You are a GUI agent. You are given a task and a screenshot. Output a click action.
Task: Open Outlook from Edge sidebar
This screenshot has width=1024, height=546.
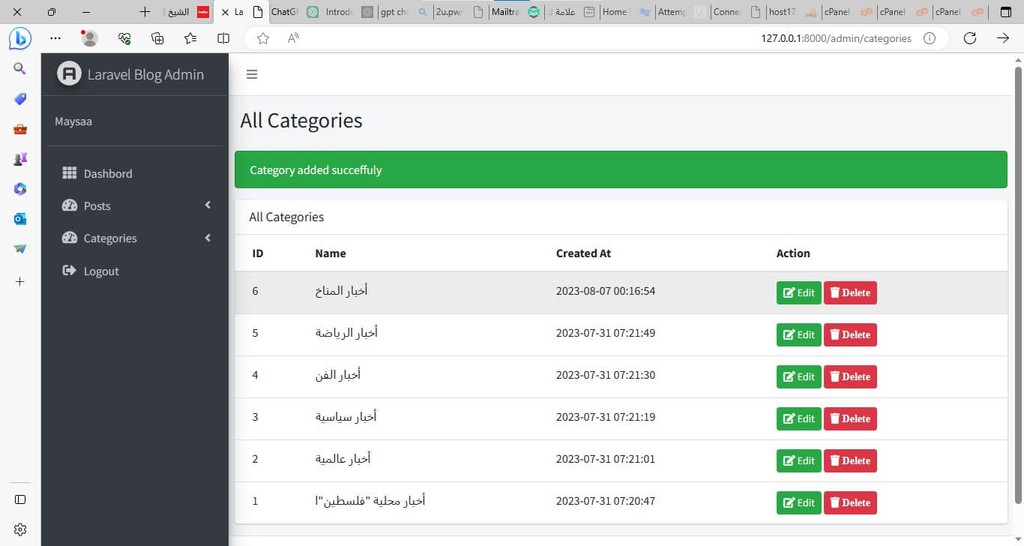point(20,219)
